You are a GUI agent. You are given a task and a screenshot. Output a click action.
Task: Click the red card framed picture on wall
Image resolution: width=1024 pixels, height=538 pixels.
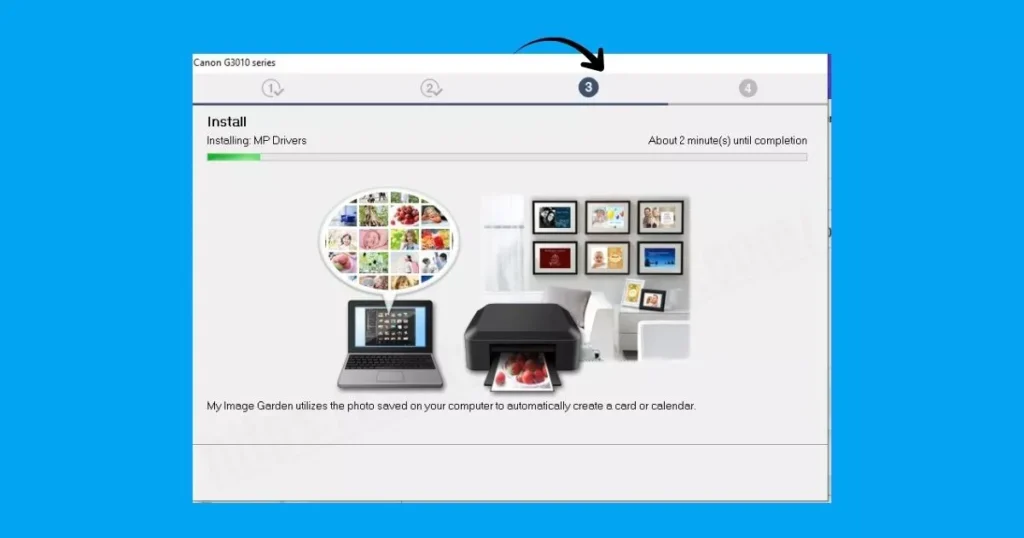pyautogui.click(x=555, y=258)
